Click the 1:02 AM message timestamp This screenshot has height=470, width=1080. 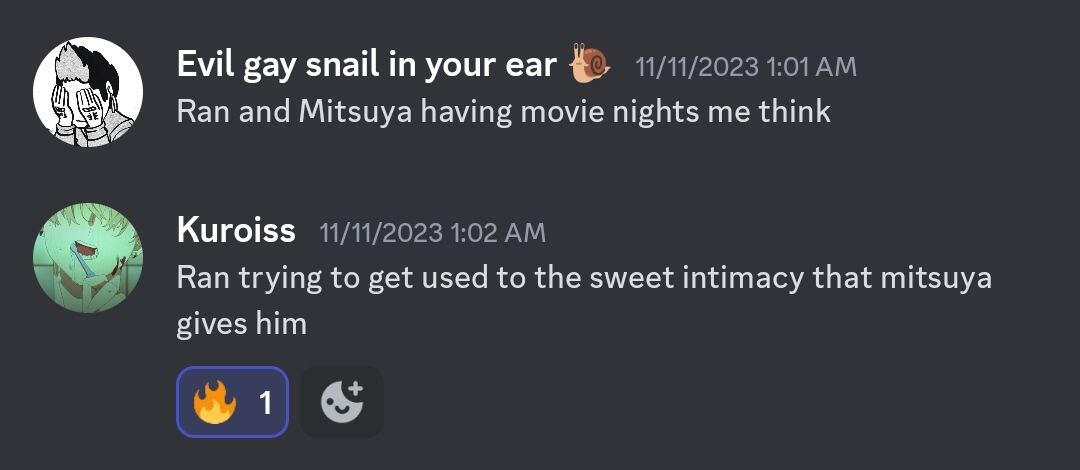tap(432, 233)
